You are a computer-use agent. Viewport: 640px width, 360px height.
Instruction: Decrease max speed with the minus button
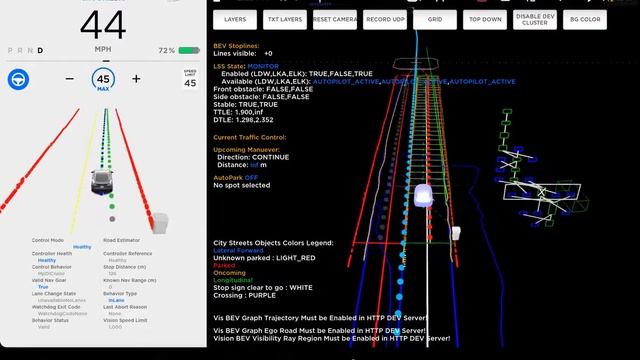coord(70,79)
